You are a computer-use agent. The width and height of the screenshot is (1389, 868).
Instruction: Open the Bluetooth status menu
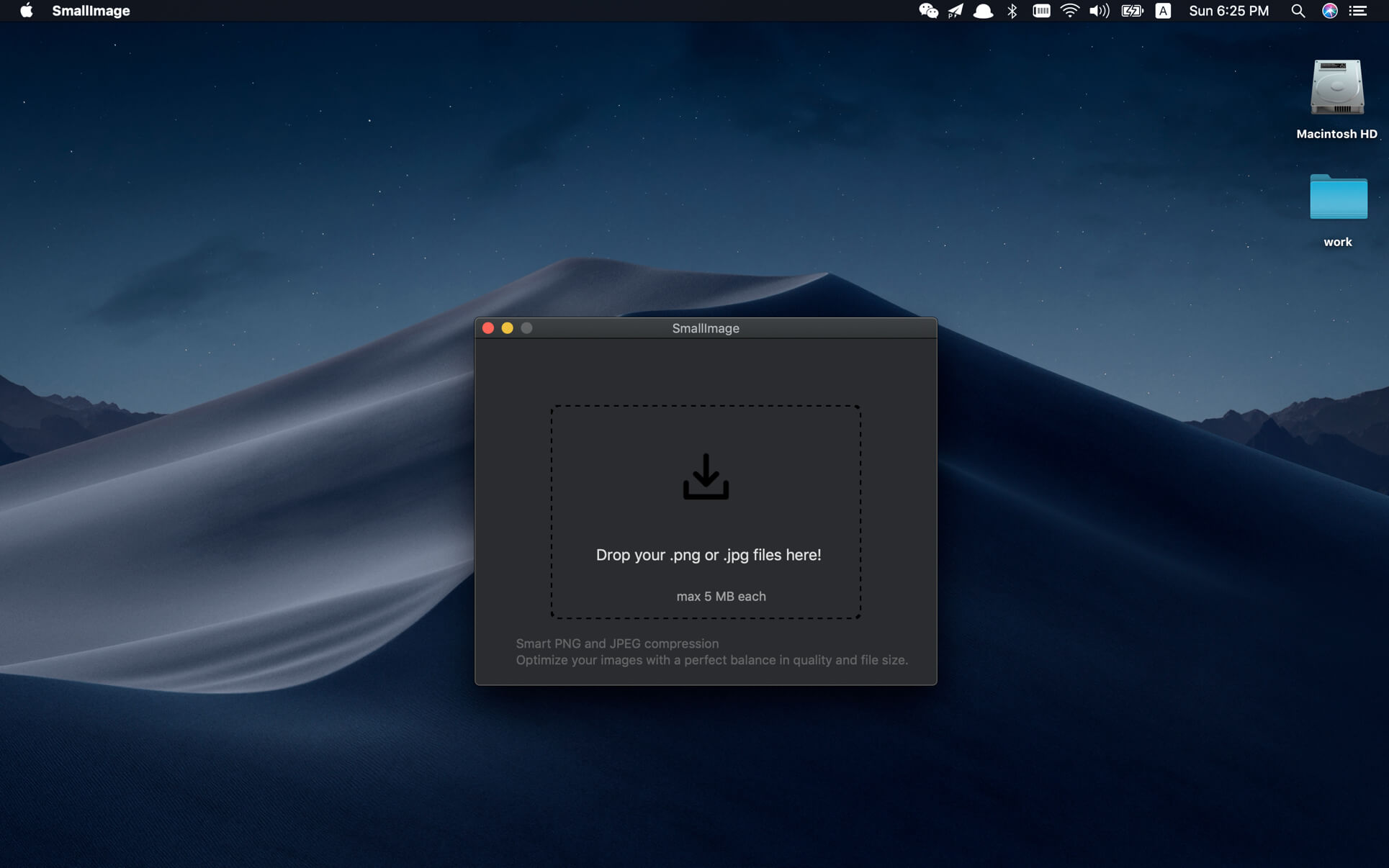click(x=1012, y=11)
